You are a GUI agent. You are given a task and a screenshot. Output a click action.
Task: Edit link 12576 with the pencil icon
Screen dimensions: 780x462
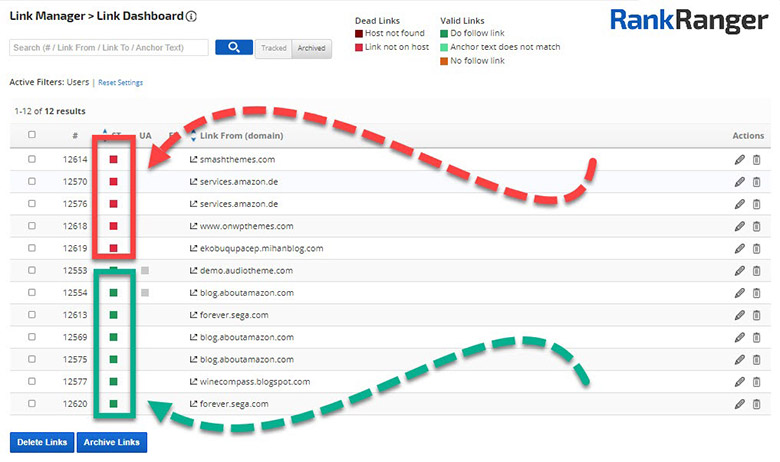pyautogui.click(x=740, y=204)
